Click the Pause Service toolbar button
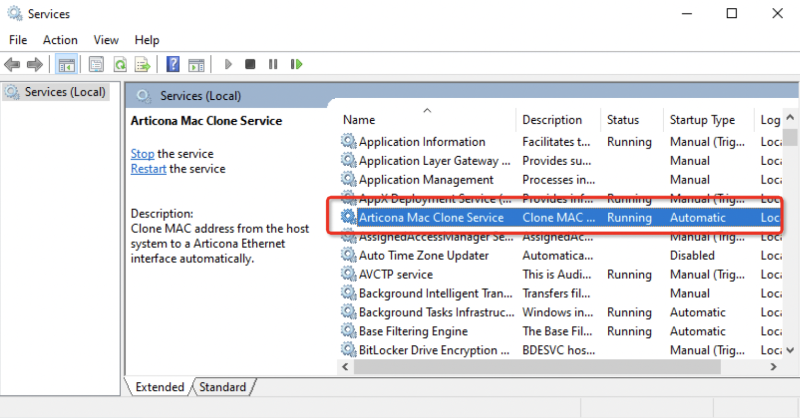 (x=272, y=64)
